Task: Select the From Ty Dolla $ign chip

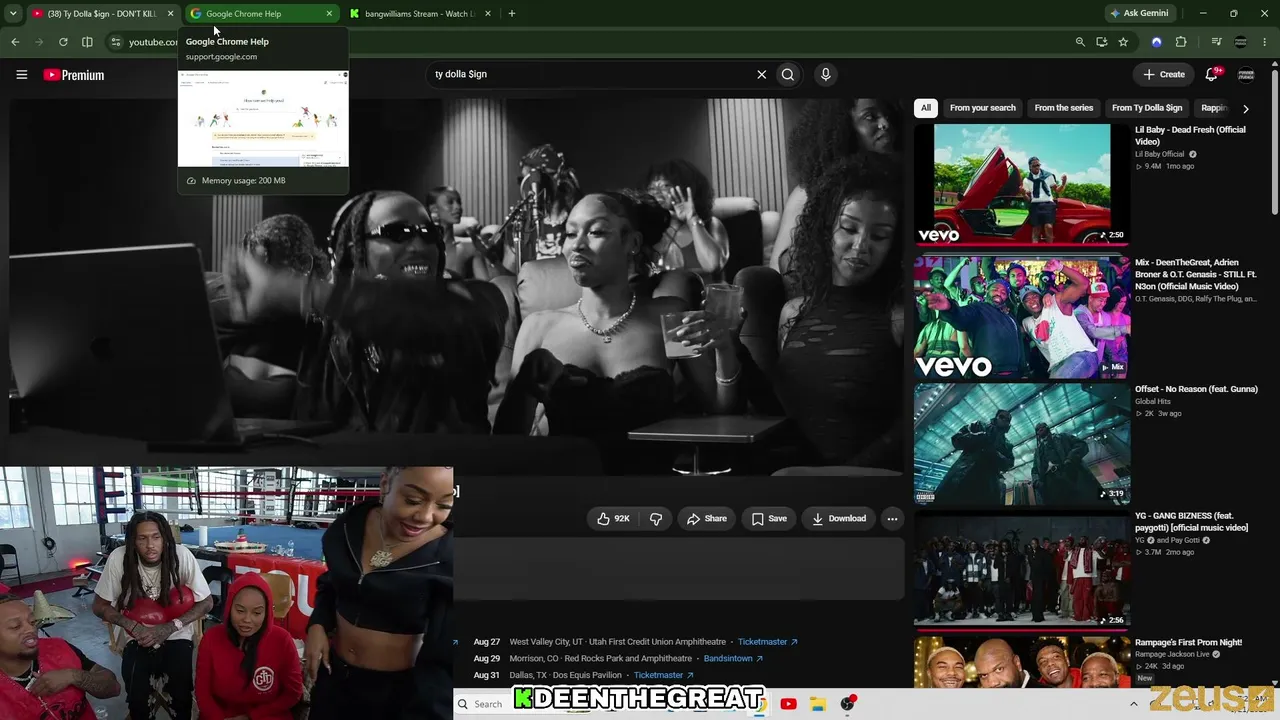Action: tap(1147, 108)
